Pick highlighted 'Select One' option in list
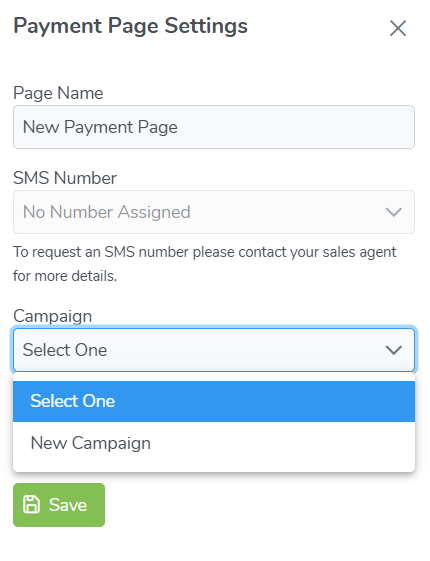The height and width of the screenshot is (561, 430). (214, 401)
